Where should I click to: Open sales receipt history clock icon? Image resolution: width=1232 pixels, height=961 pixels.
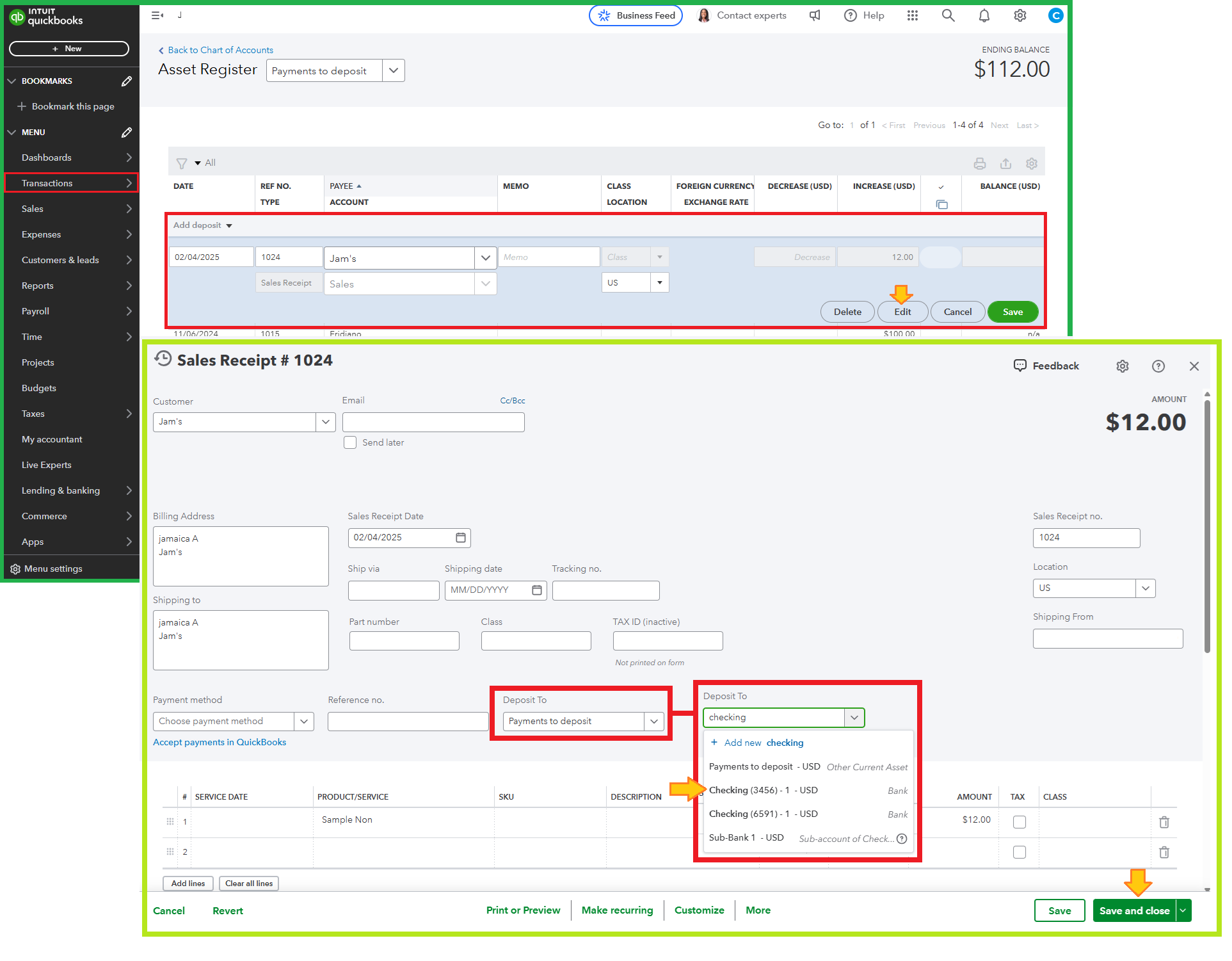click(x=163, y=359)
